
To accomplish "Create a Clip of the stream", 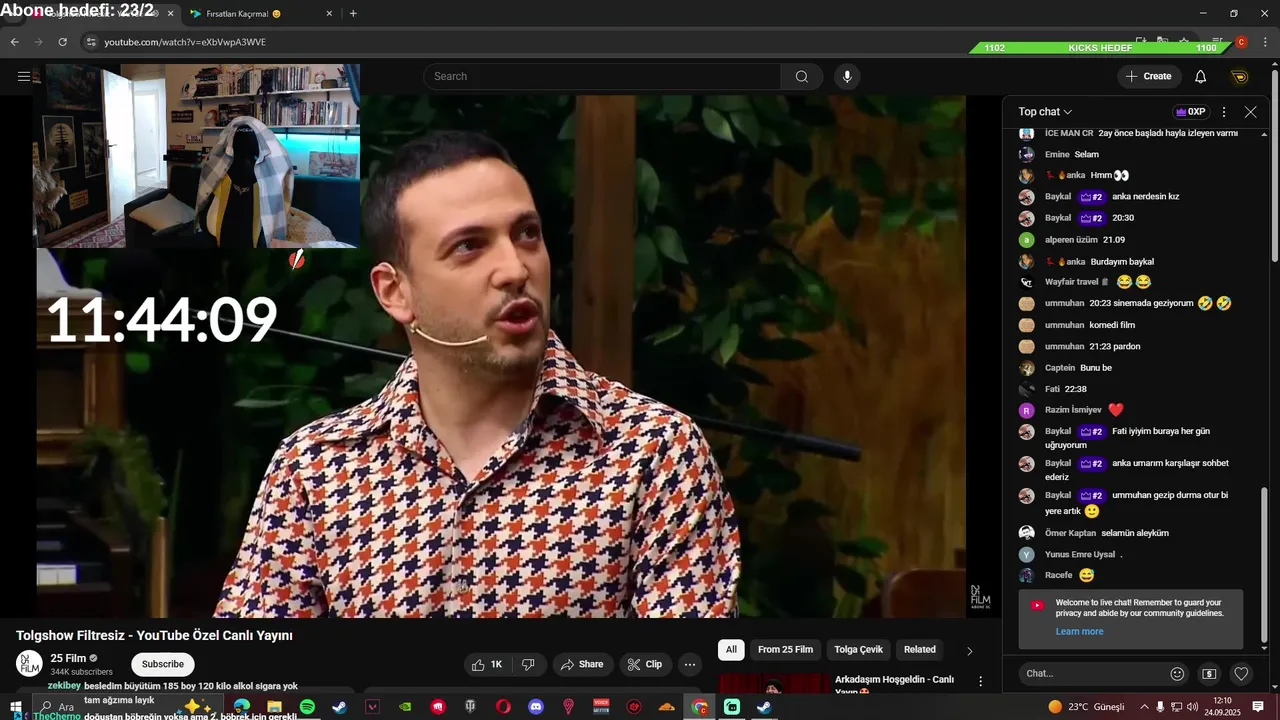I will pyautogui.click(x=645, y=664).
